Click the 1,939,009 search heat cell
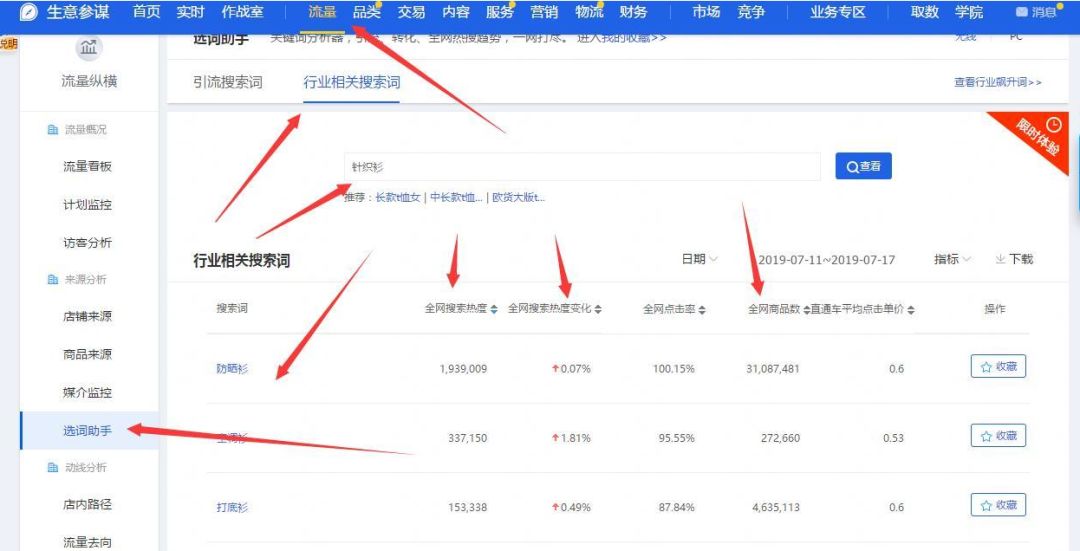This screenshot has height=551, width=1080. 463,368
